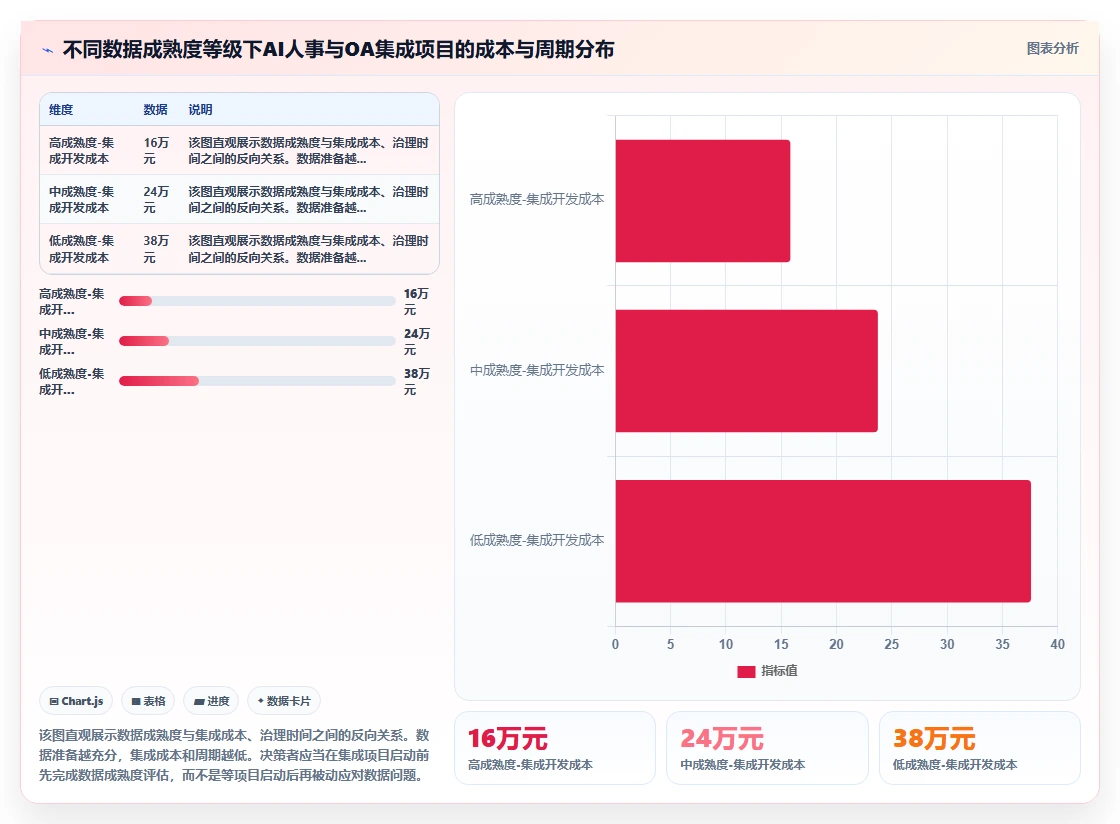The height and width of the screenshot is (824, 1120).
Task: Click the 中成熟度 progress bar showing 24万元
Action: click(257, 341)
